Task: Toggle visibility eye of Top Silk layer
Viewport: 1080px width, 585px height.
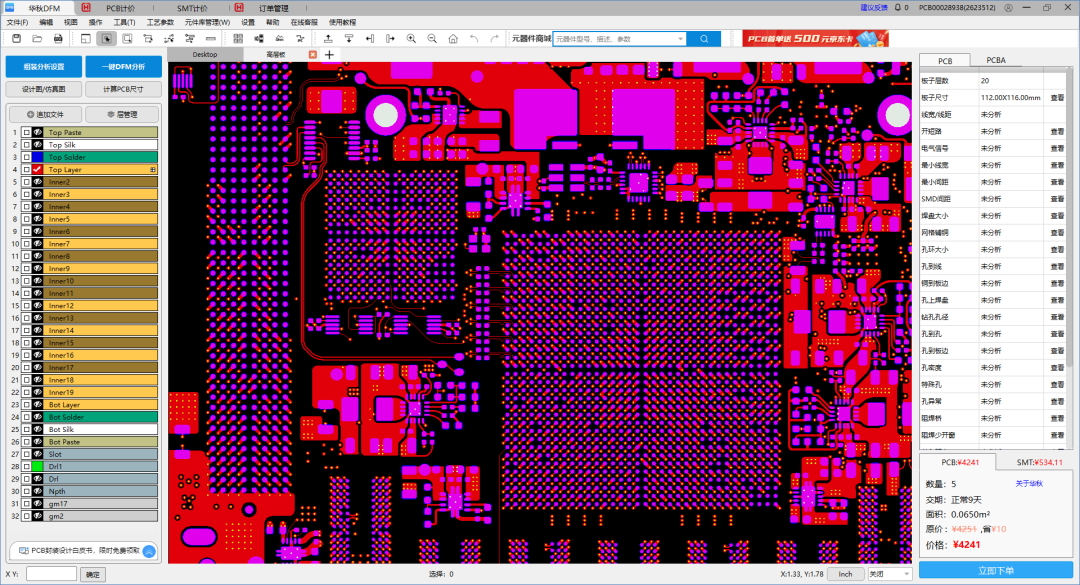Action: (37, 145)
